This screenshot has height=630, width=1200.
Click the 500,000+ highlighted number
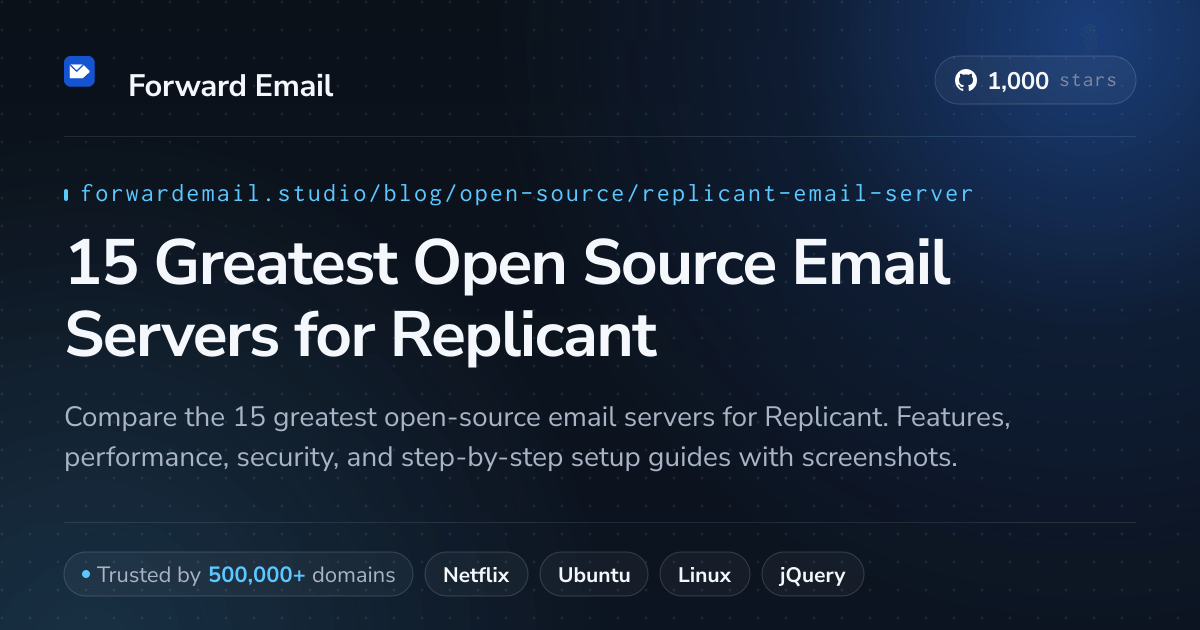pos(257,575)
